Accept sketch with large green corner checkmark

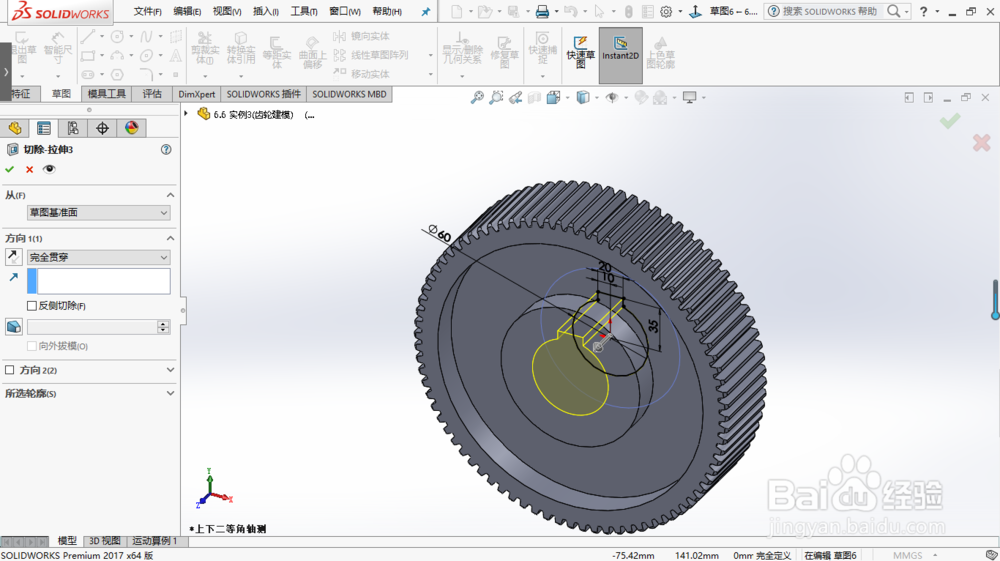pyautogui.click(x=950, y=120)
